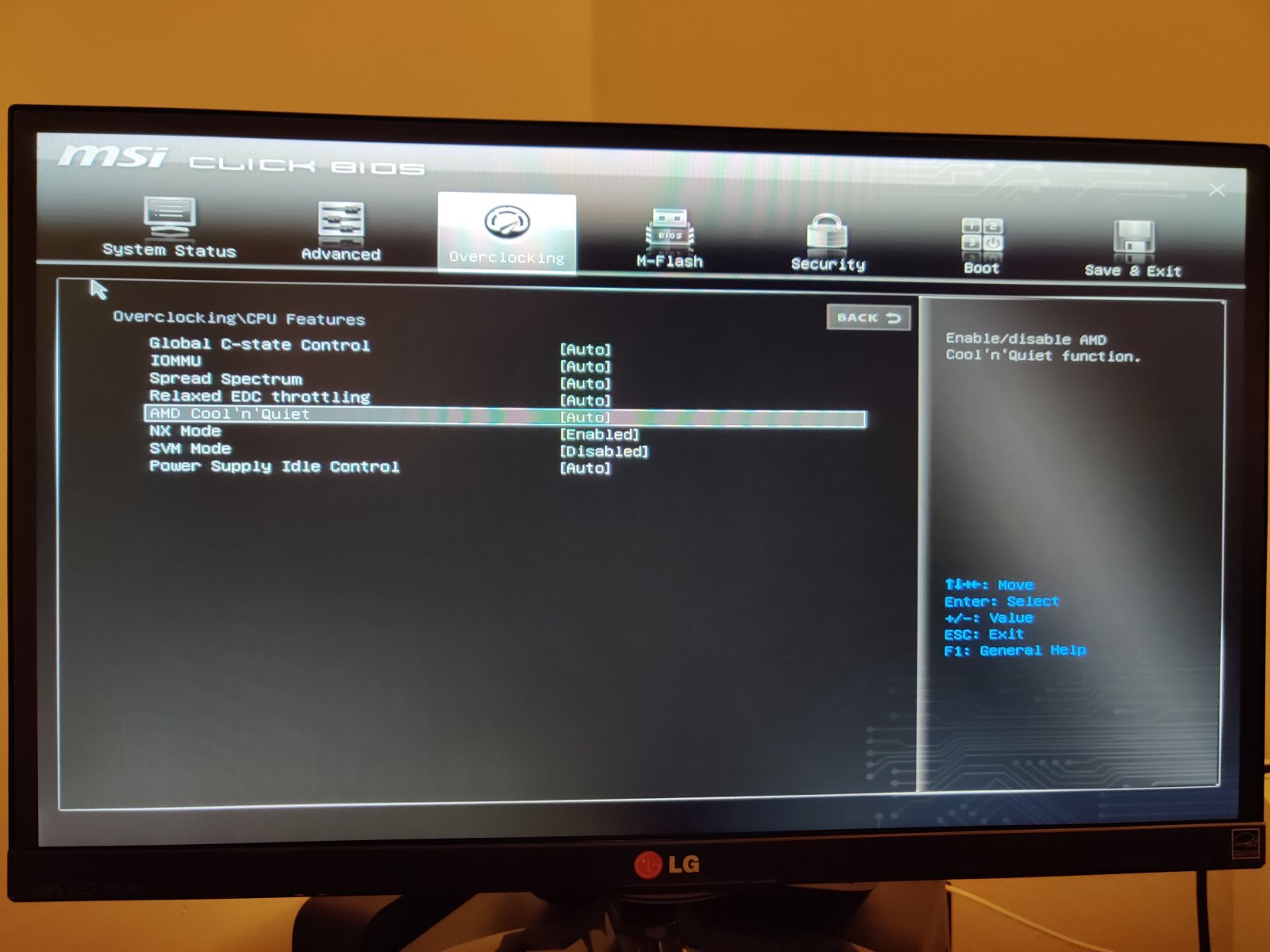Viewport: 1270px width, 952px height.
Task: Switch to Advanced tab label
Action: pos(341,254)
